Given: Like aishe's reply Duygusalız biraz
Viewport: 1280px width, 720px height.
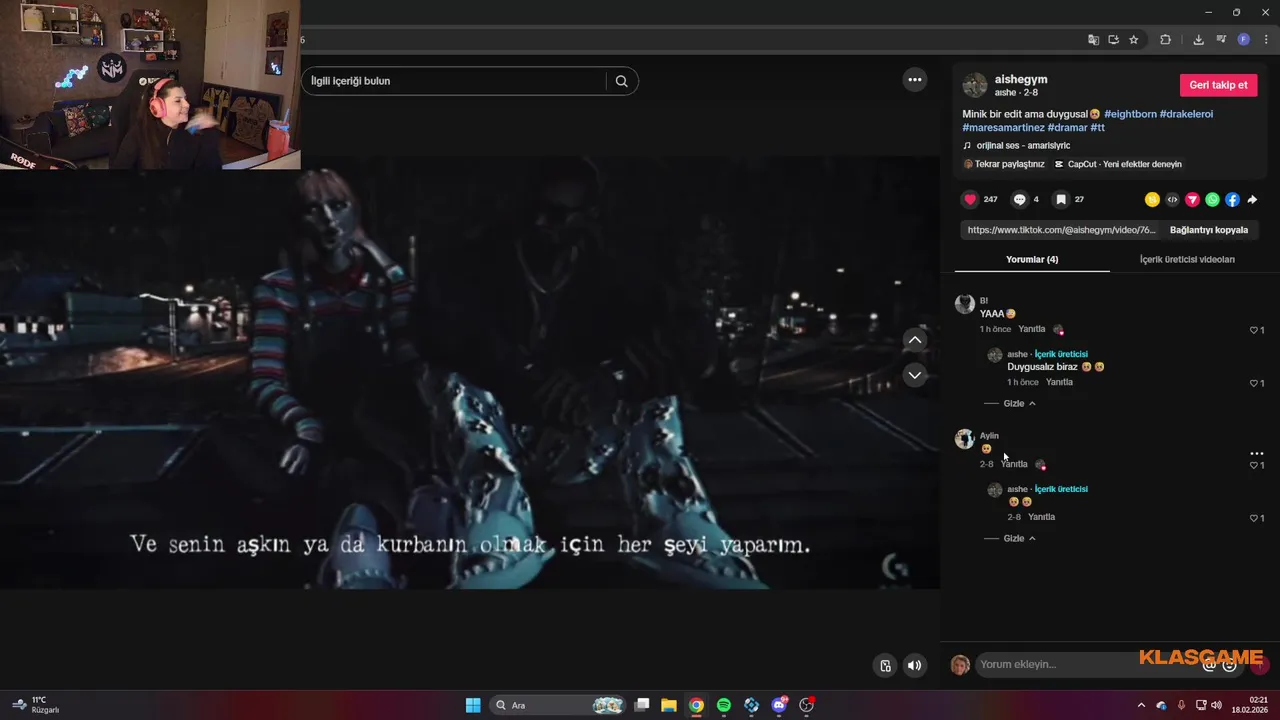Looking at the screenshot, I should (x=1256, y=383).
